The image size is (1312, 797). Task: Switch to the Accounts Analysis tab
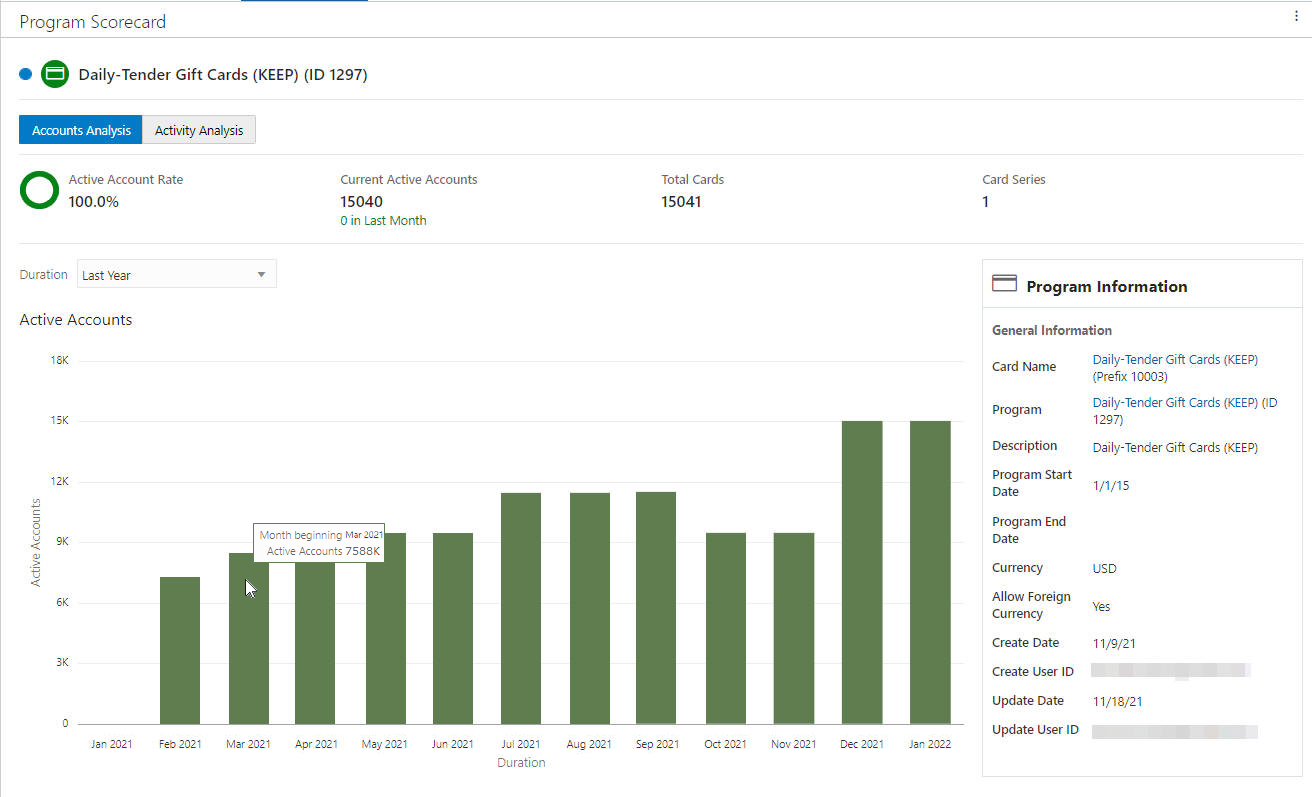81,130
